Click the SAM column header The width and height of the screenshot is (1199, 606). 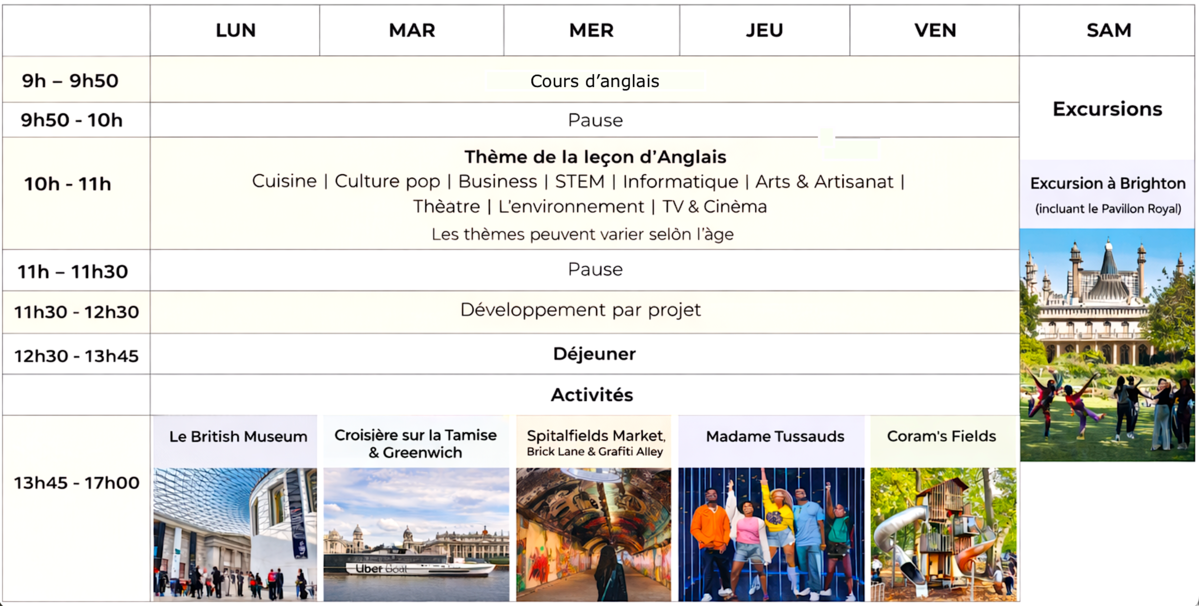coord(1108,31)
